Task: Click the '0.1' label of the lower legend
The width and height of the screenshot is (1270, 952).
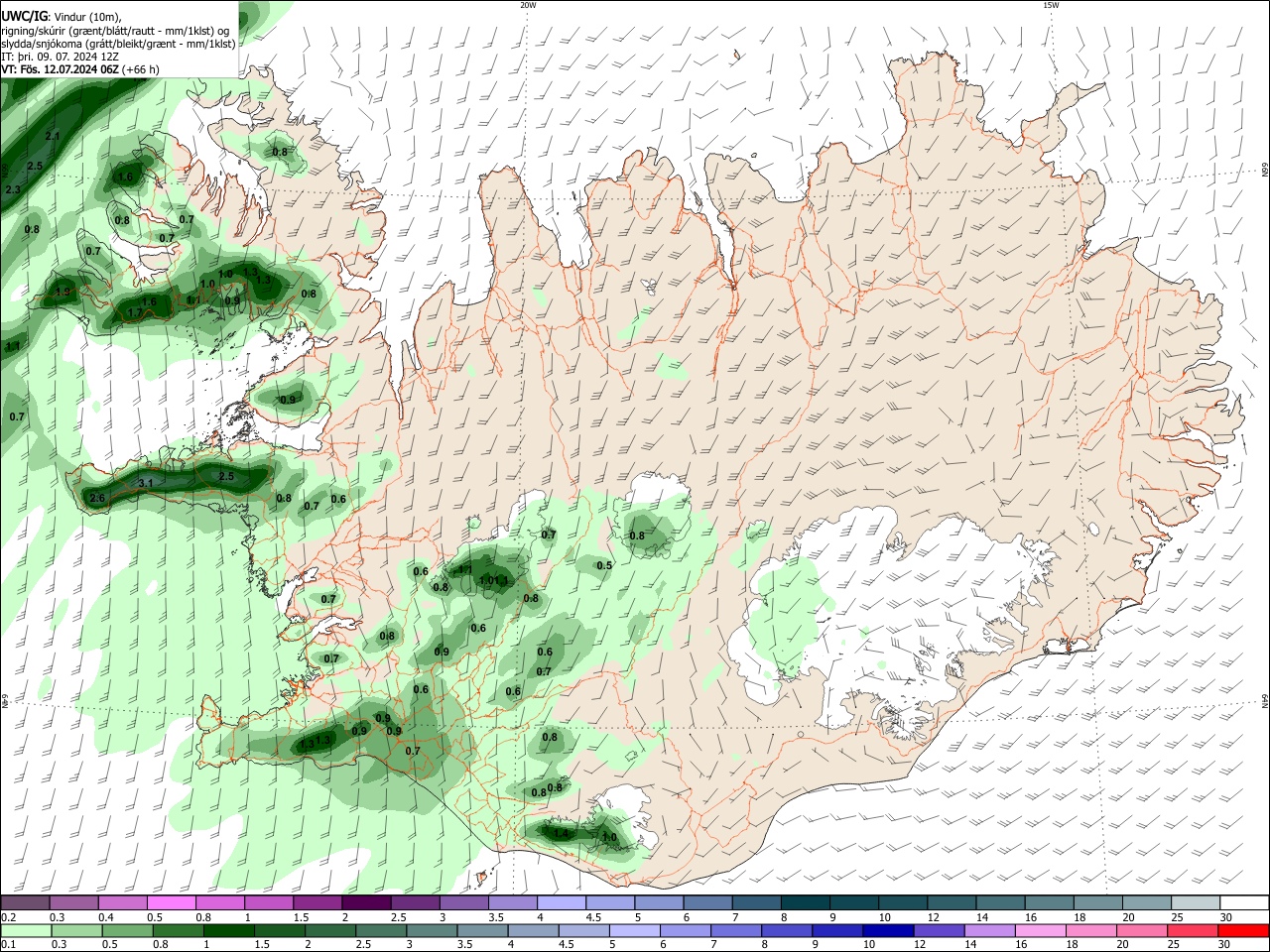Action: pos(8,945)
